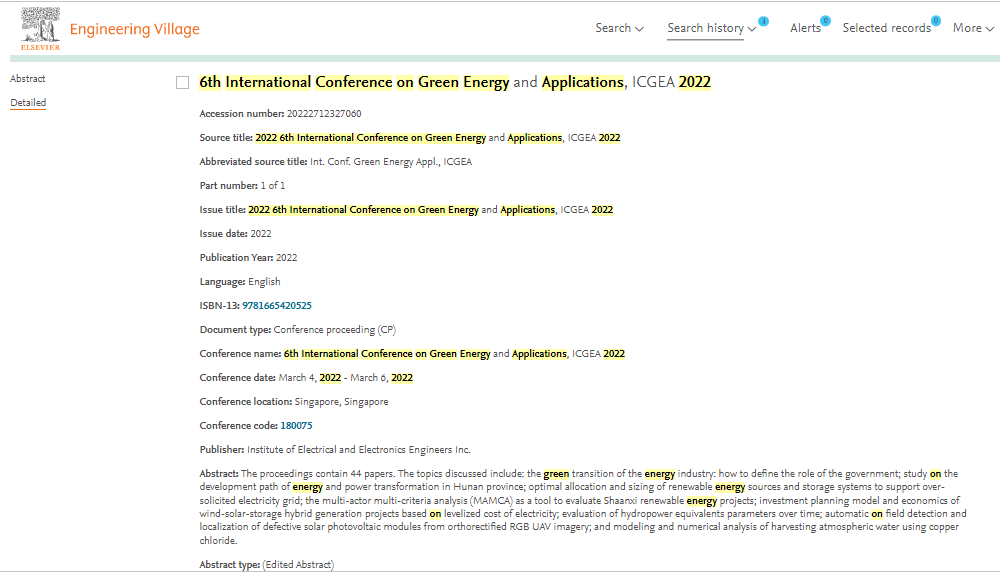Click publisher Institute of Electrical and Electronics Engineers
The image size is (1000, 575).
click(x=358, y=449)
